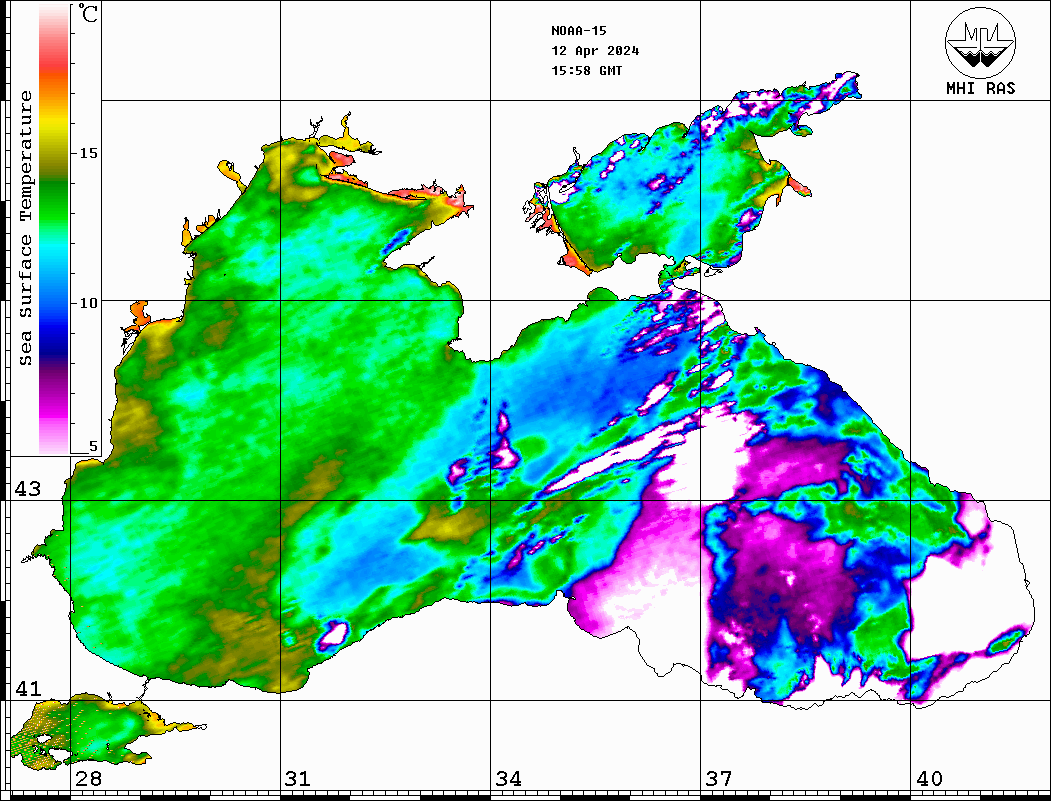Click longitude label 34
1051x801 pixels.
[509, 778]
